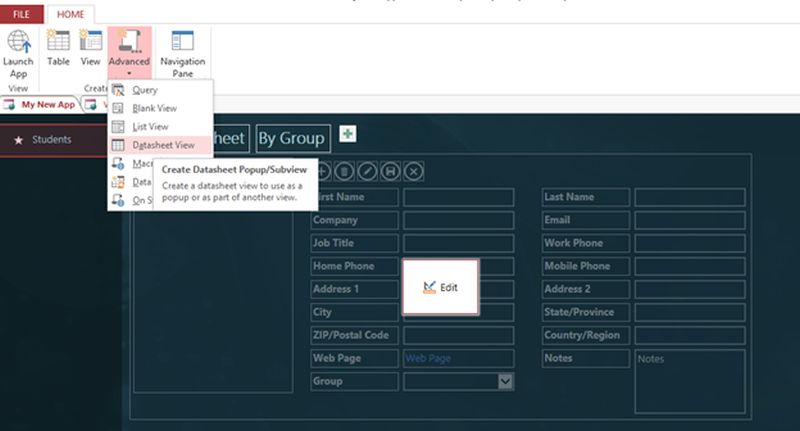Open the Group combo box dropdown arrow
Viewport: 800px width, 431px height.
point(505,382)
